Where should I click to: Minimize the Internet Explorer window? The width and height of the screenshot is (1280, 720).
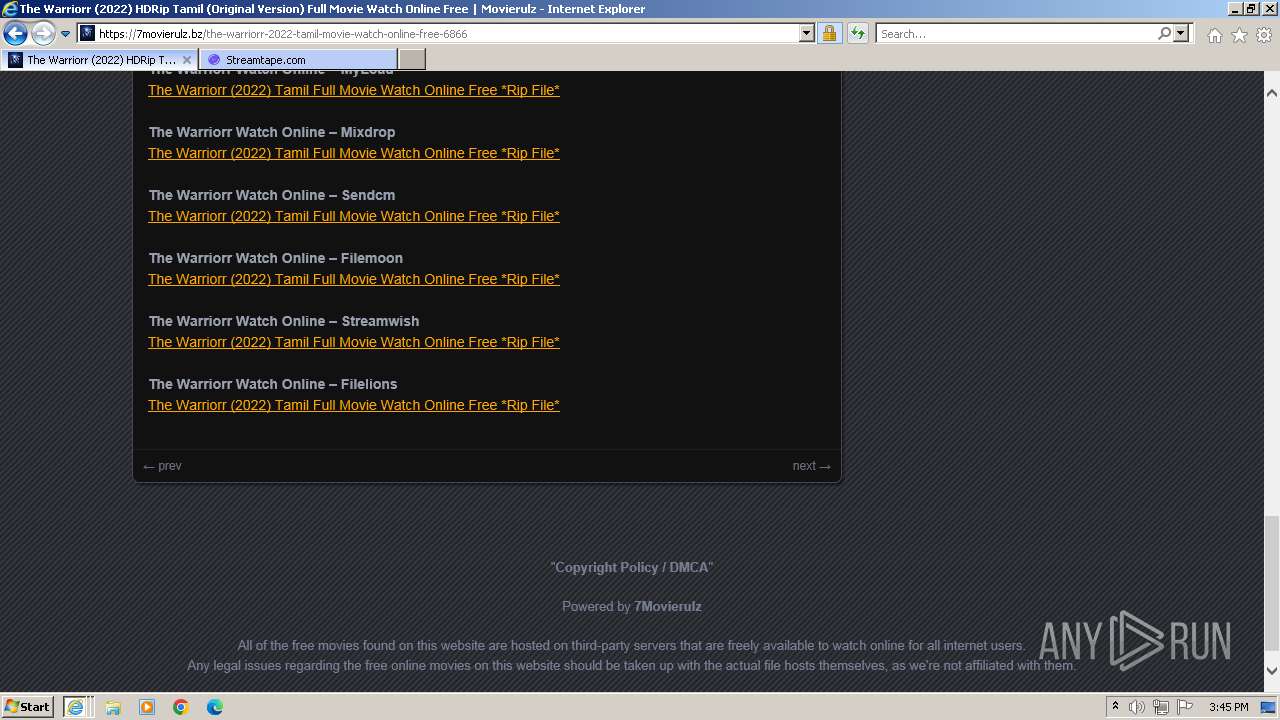click(1234, 9)
